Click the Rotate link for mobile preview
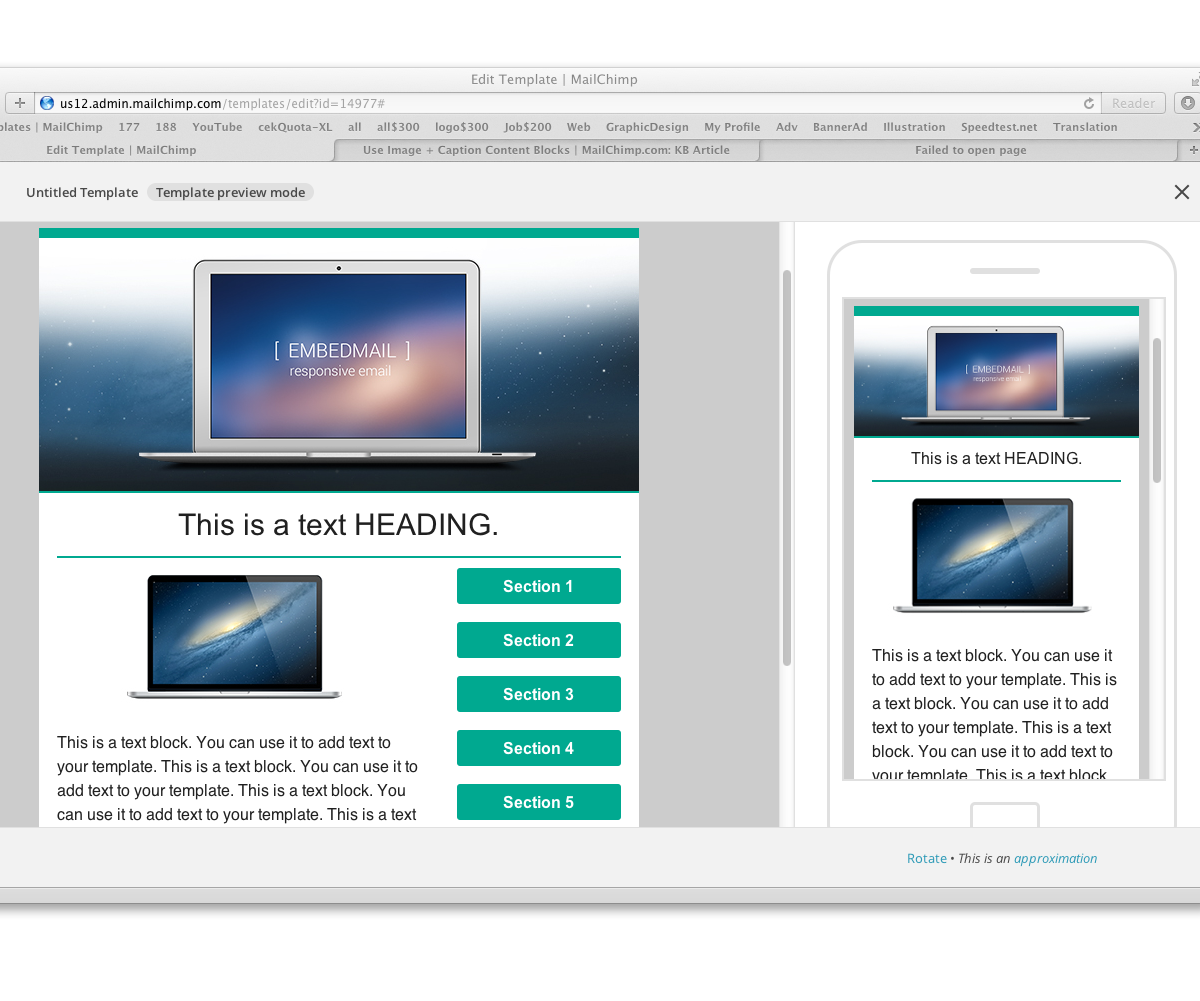This screenshot has height=1001, width=1200. pos(926,858)
